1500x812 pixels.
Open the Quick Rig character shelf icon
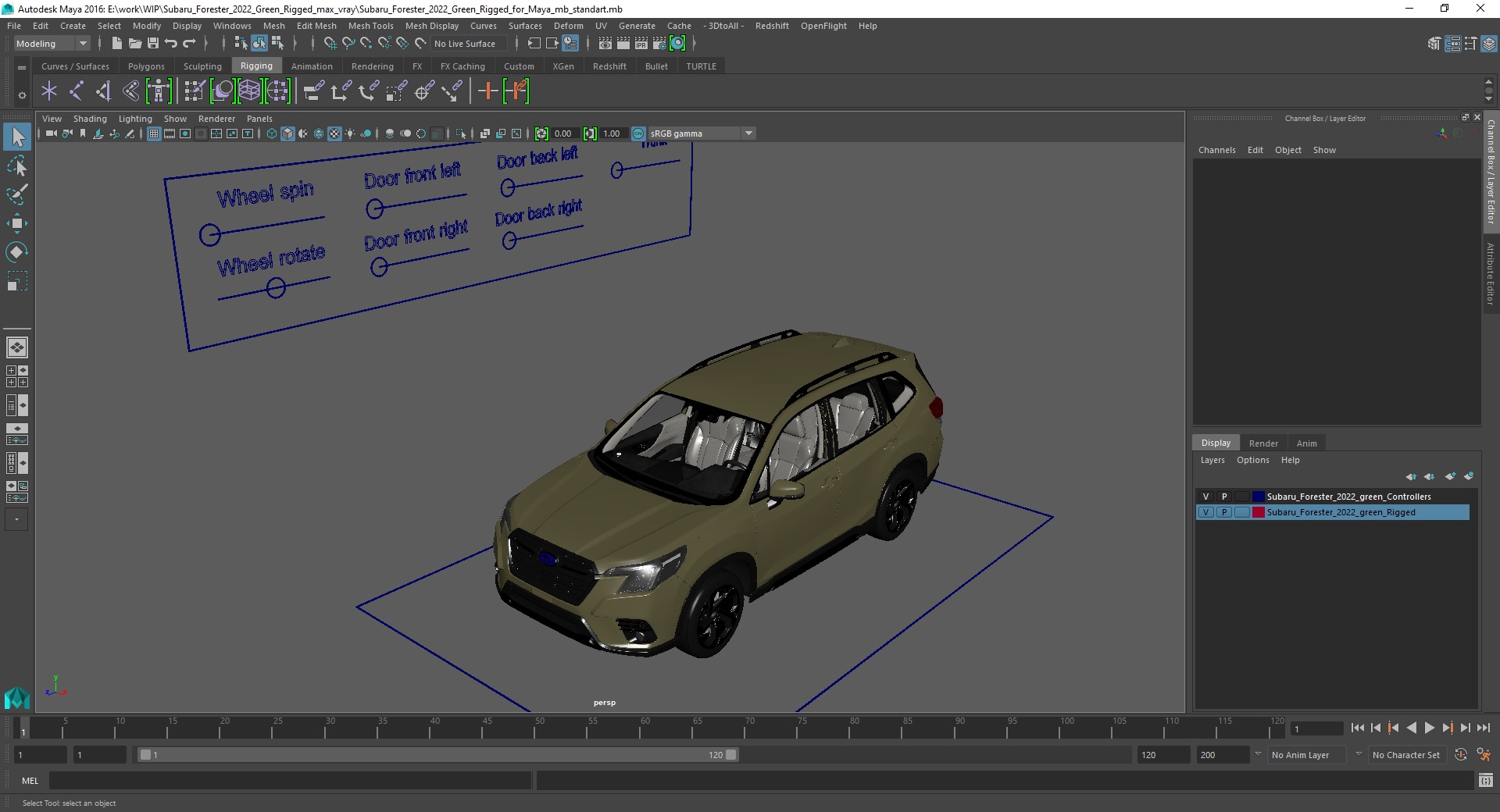click(x=159, y=91)
